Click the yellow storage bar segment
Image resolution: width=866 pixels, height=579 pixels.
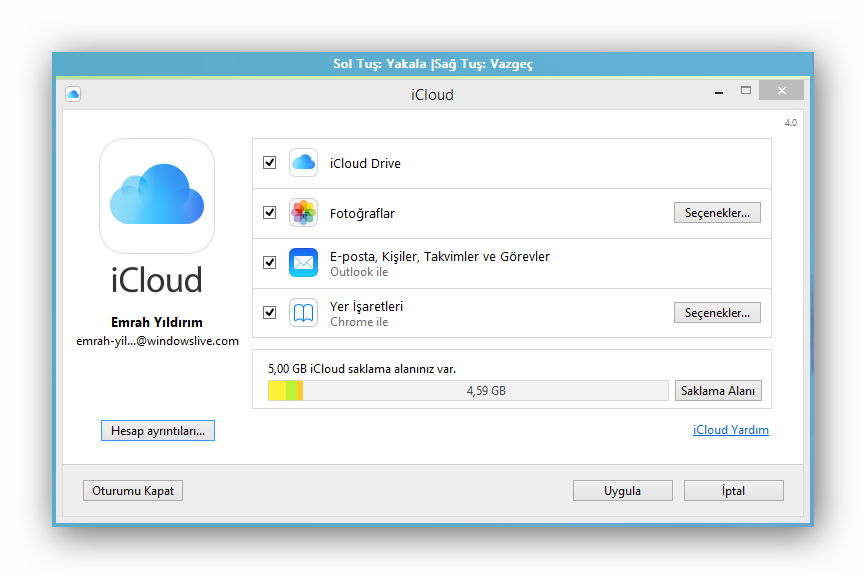click(277, 391)
